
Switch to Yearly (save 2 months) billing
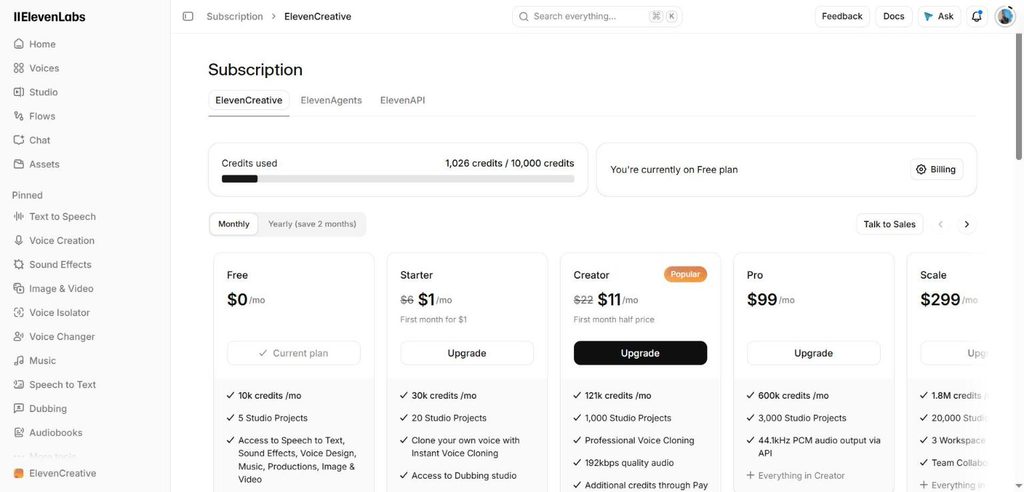tap(312, 224)
